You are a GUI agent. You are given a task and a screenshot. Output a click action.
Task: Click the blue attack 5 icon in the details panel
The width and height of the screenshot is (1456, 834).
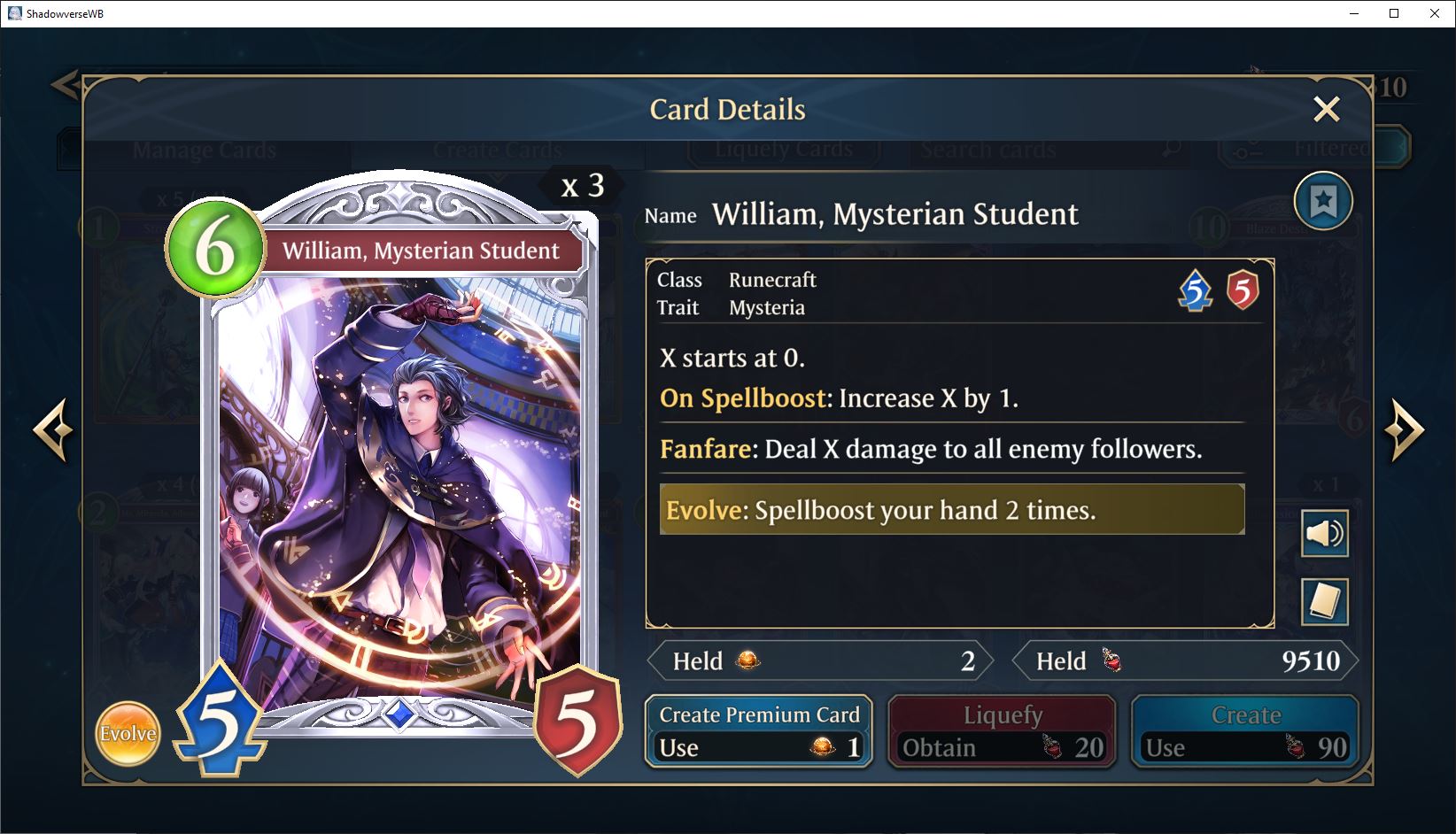click(x=1195, y=290)
